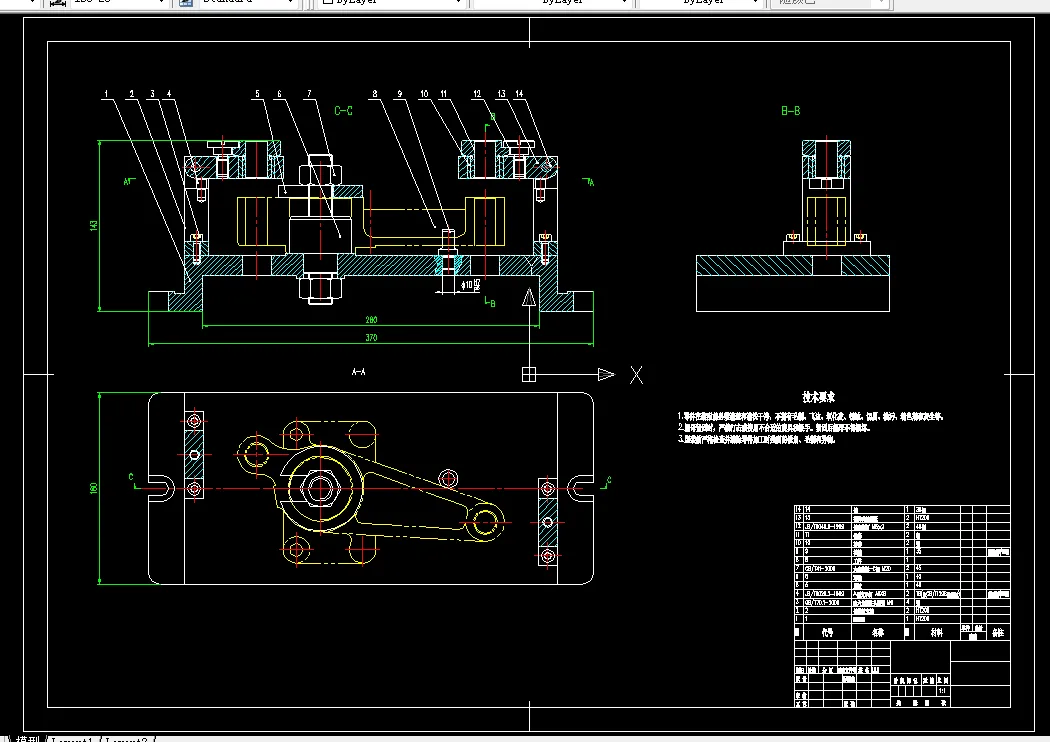Viewport: 1050px width, 742px height.
Task: Pick the hex nut at center of plan view
Action: pyautogui.click(x=320, y=488)
